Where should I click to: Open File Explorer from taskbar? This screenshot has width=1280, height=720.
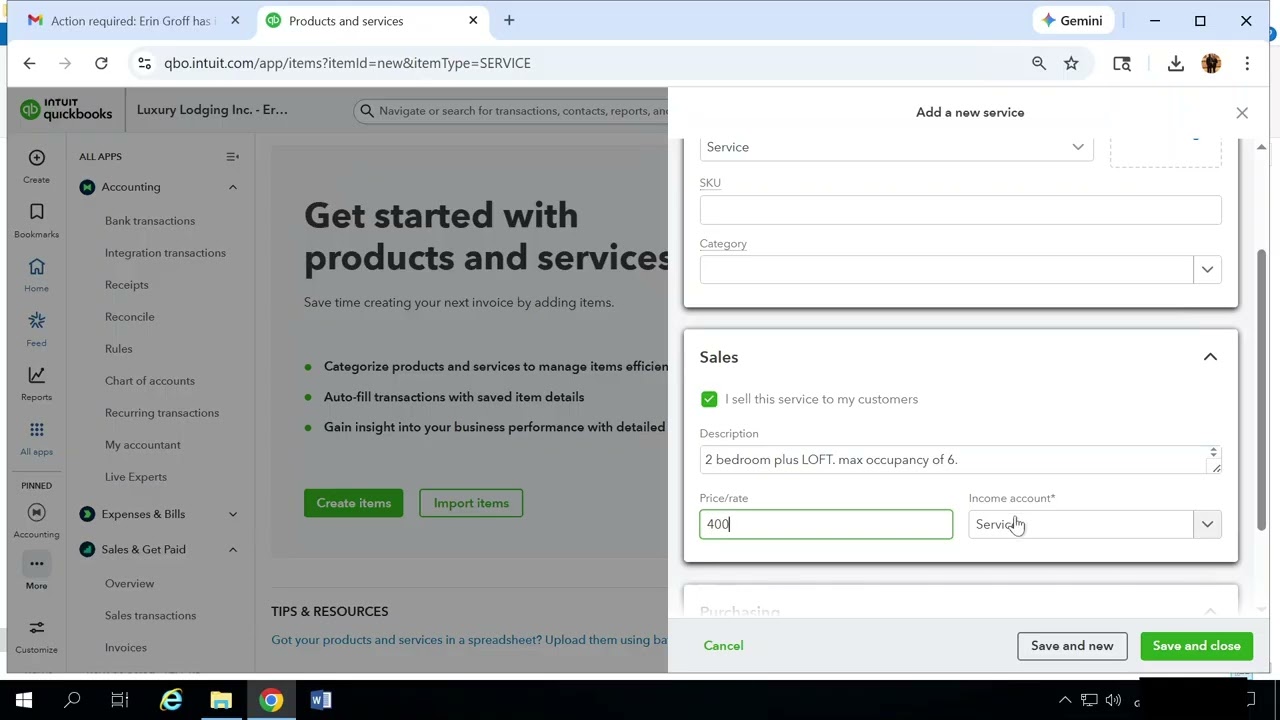221,700
